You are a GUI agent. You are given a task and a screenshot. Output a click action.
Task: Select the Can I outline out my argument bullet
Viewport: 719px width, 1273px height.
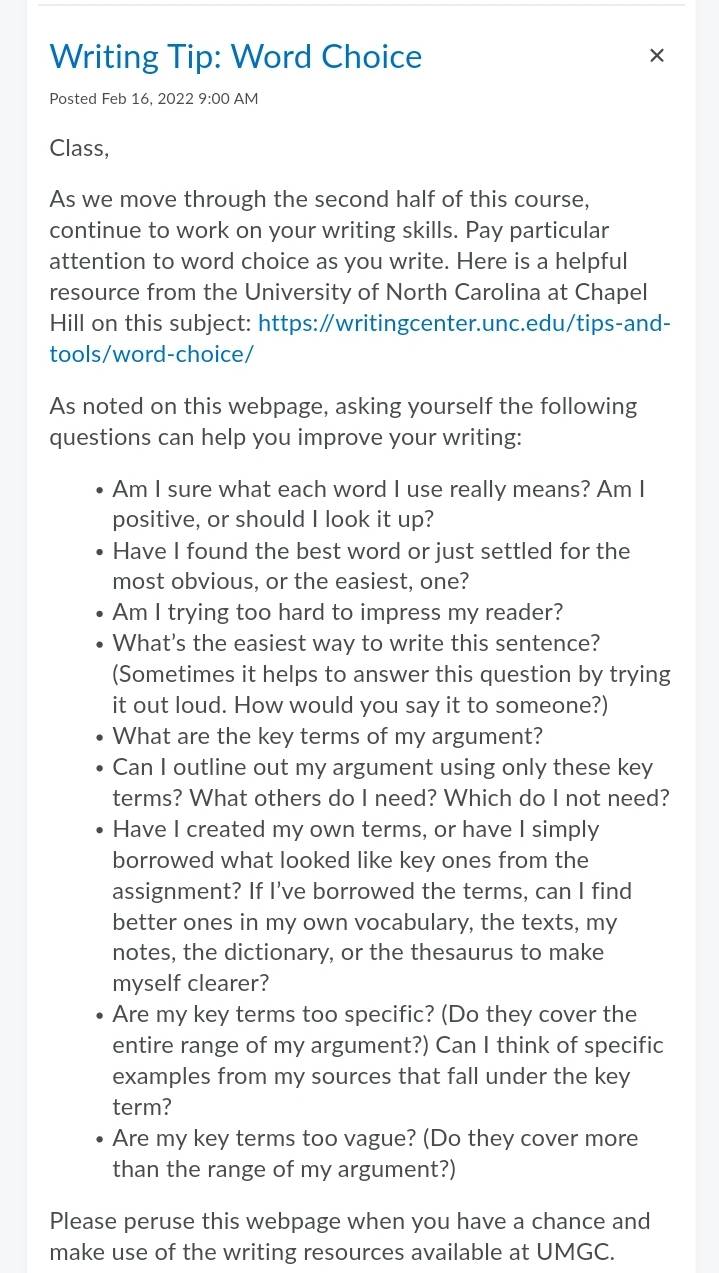coord(391,782)
